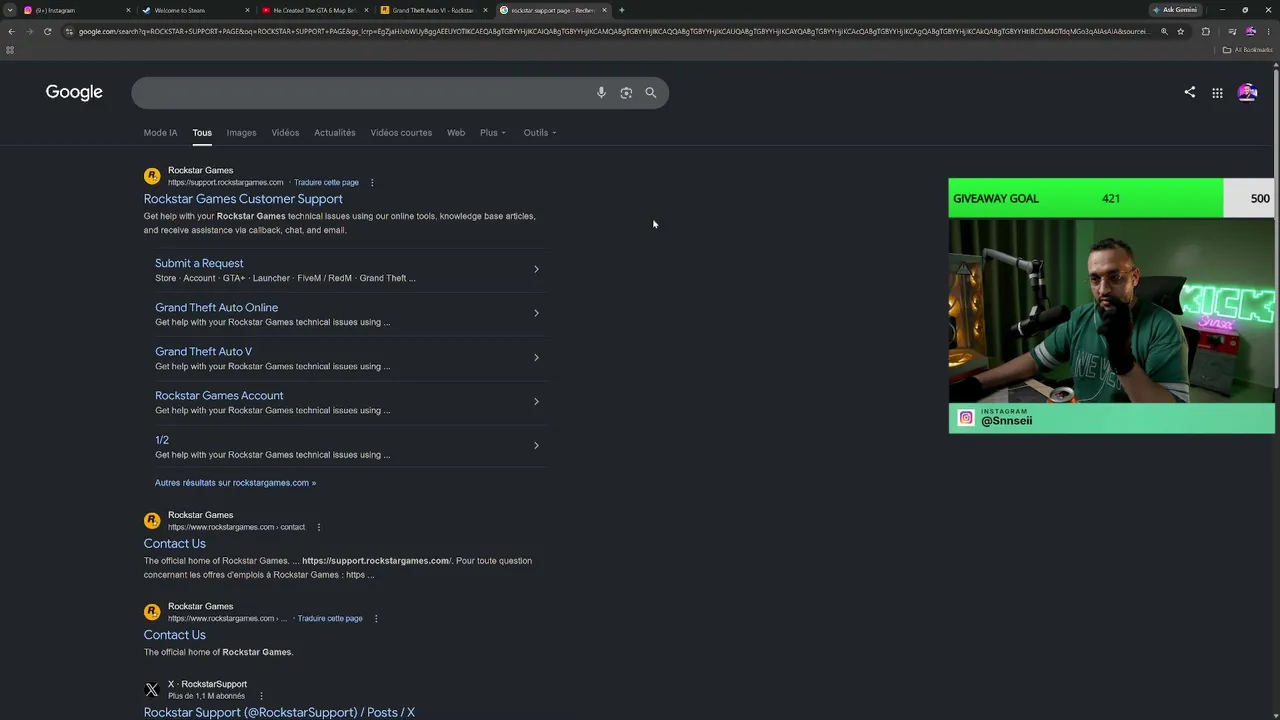This screenshot has width=1280, height=720.
Task: Expand the 1/2 sitelink chevron
Action: pyautogui.click(x=536, y=445)
